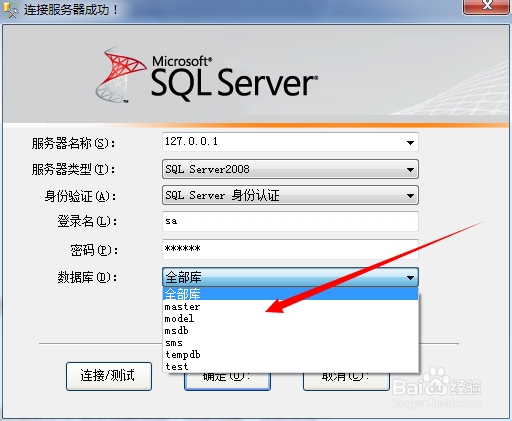The image size is (512, 421).
Task: Pick test from the database list
Action: tap(291, 367)
